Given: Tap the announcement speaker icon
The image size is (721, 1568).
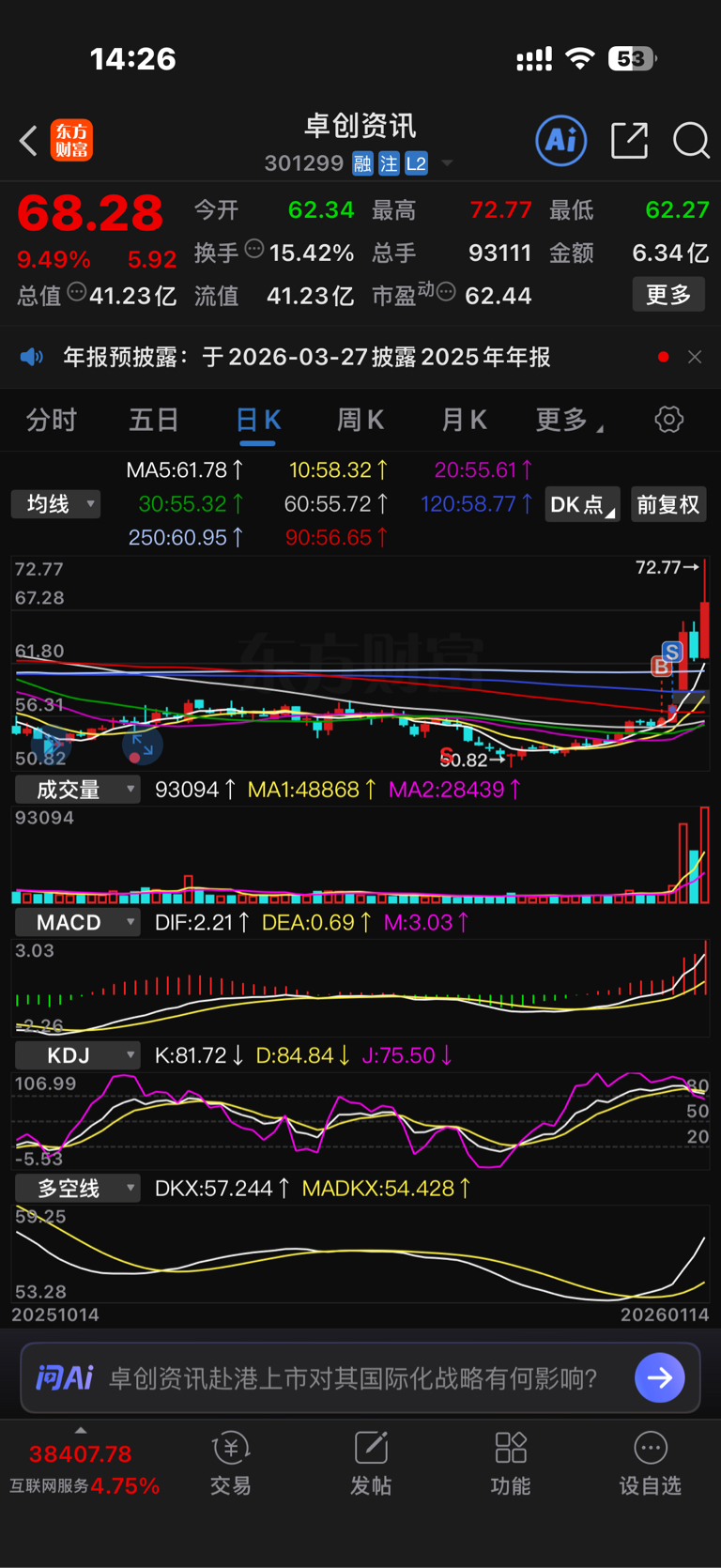Looking at the screenshot, I should (x=32, y=357).
